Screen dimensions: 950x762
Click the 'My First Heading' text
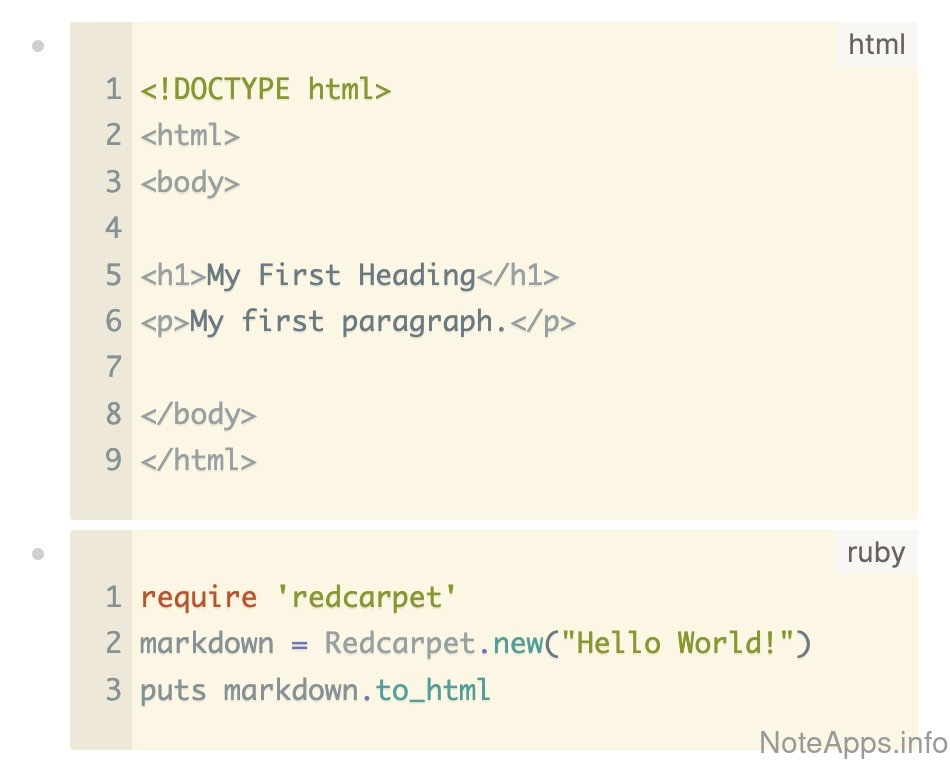tap(340, 275)
